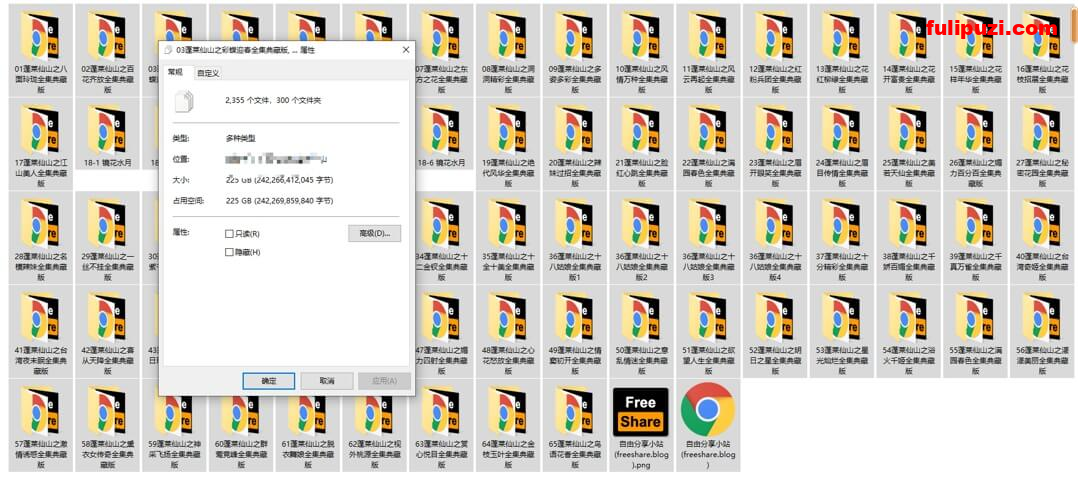Select folder 55蓬莱仙山
Image resolution: width=1078 pixels, height=500 pixels.
(974, 331)
